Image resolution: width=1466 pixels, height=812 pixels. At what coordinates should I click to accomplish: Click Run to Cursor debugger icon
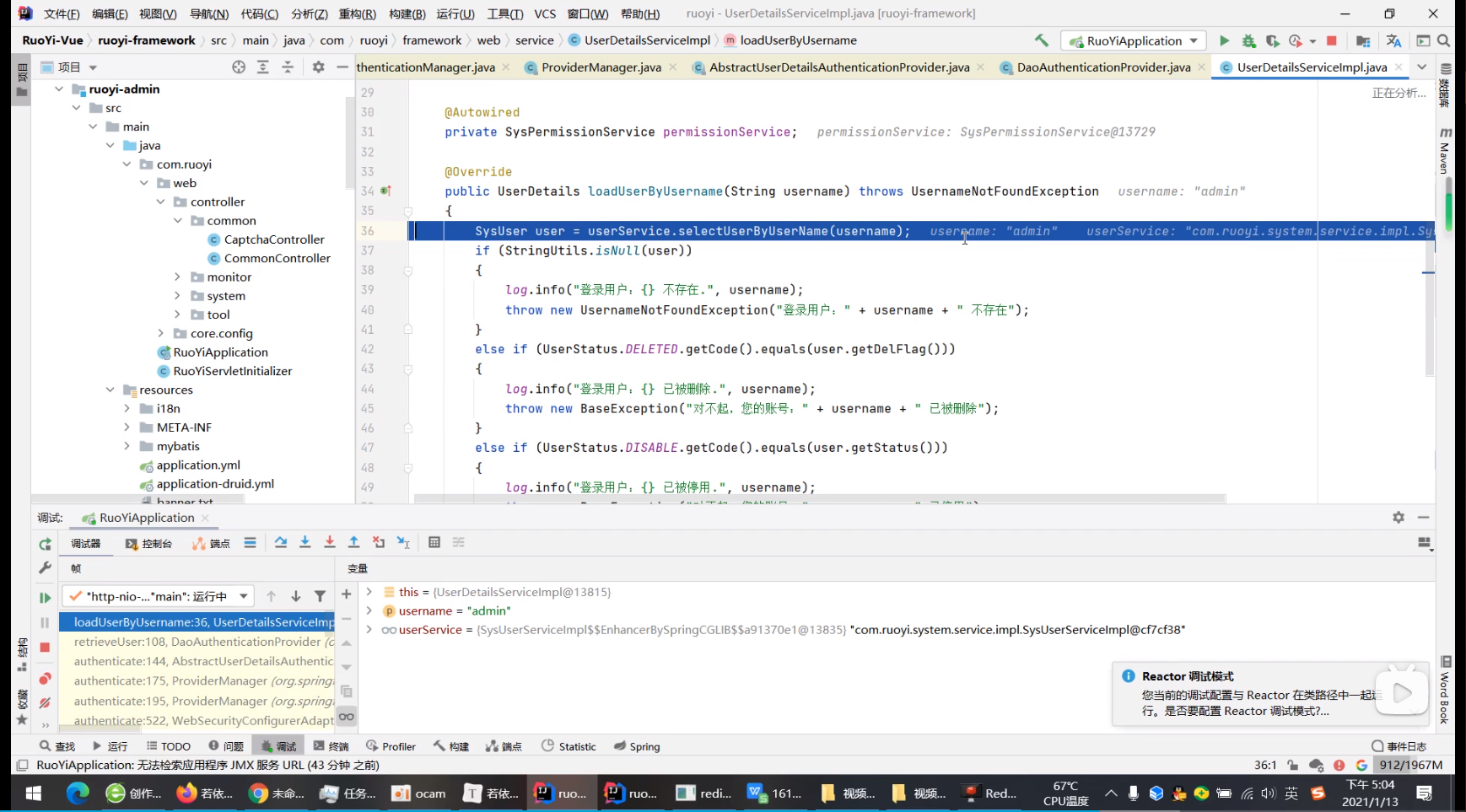click(x=403, y=542)
